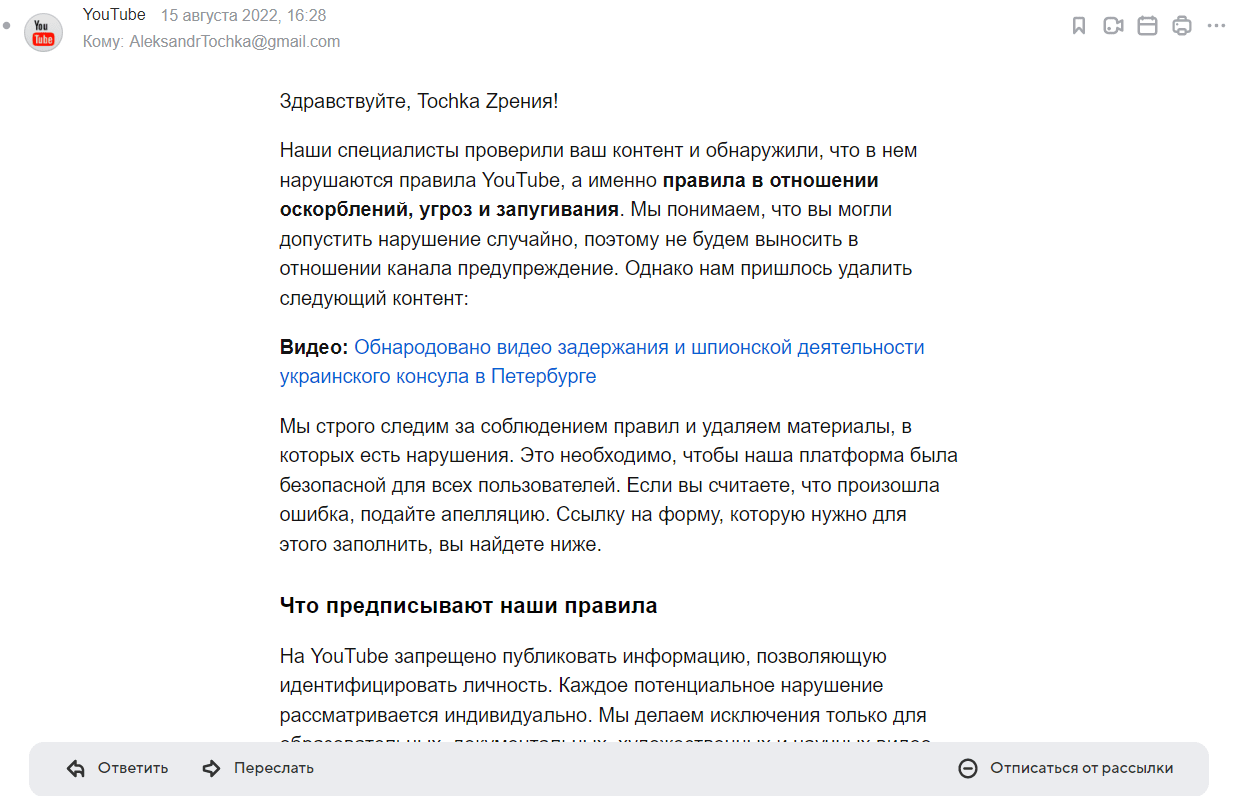1242x796 pixels.
Task: Click the Переслать forward button
Action: click(x=273, y=768)
